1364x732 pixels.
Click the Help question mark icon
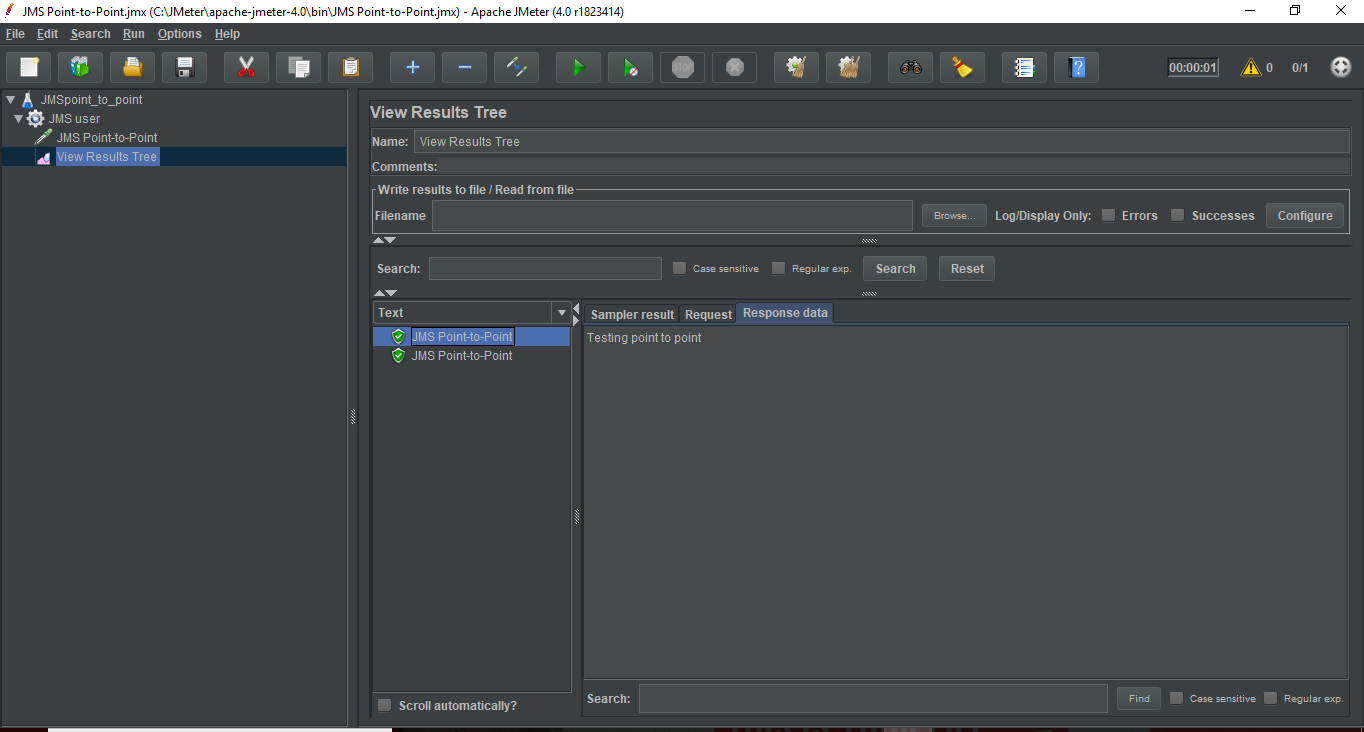[x=1076, y=68]
